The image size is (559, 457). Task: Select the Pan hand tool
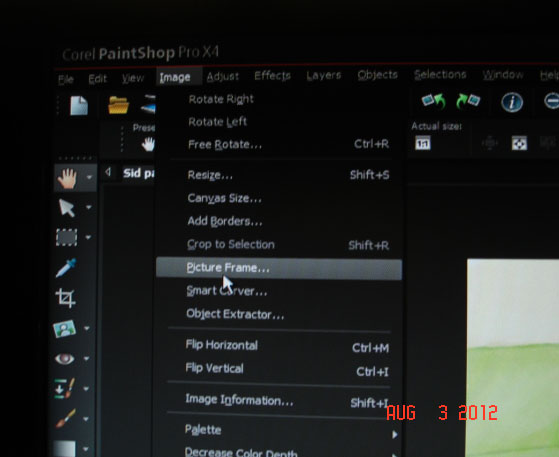click(67, 178)
